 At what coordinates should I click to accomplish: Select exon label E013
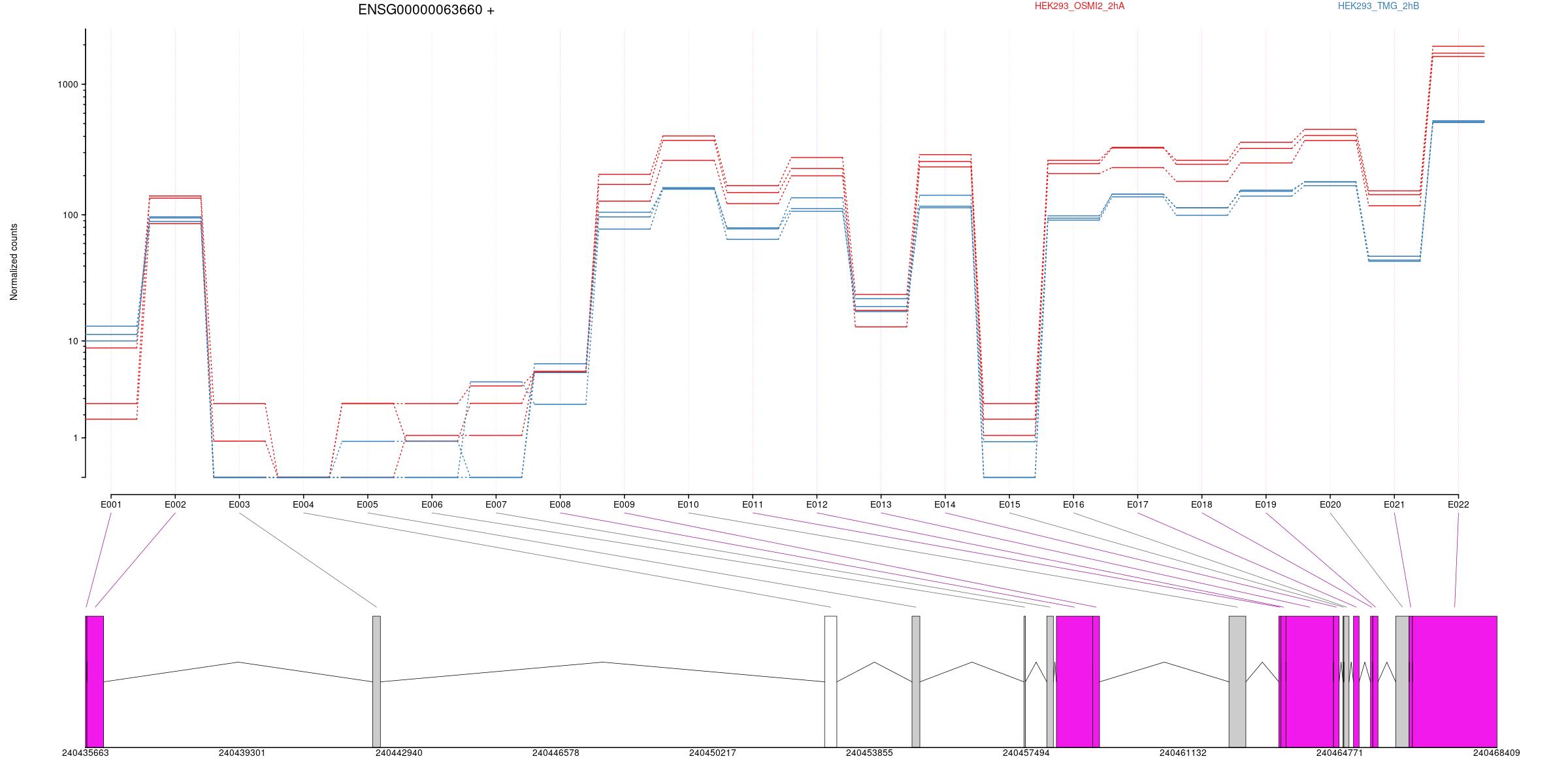click(x=881, y=504)
